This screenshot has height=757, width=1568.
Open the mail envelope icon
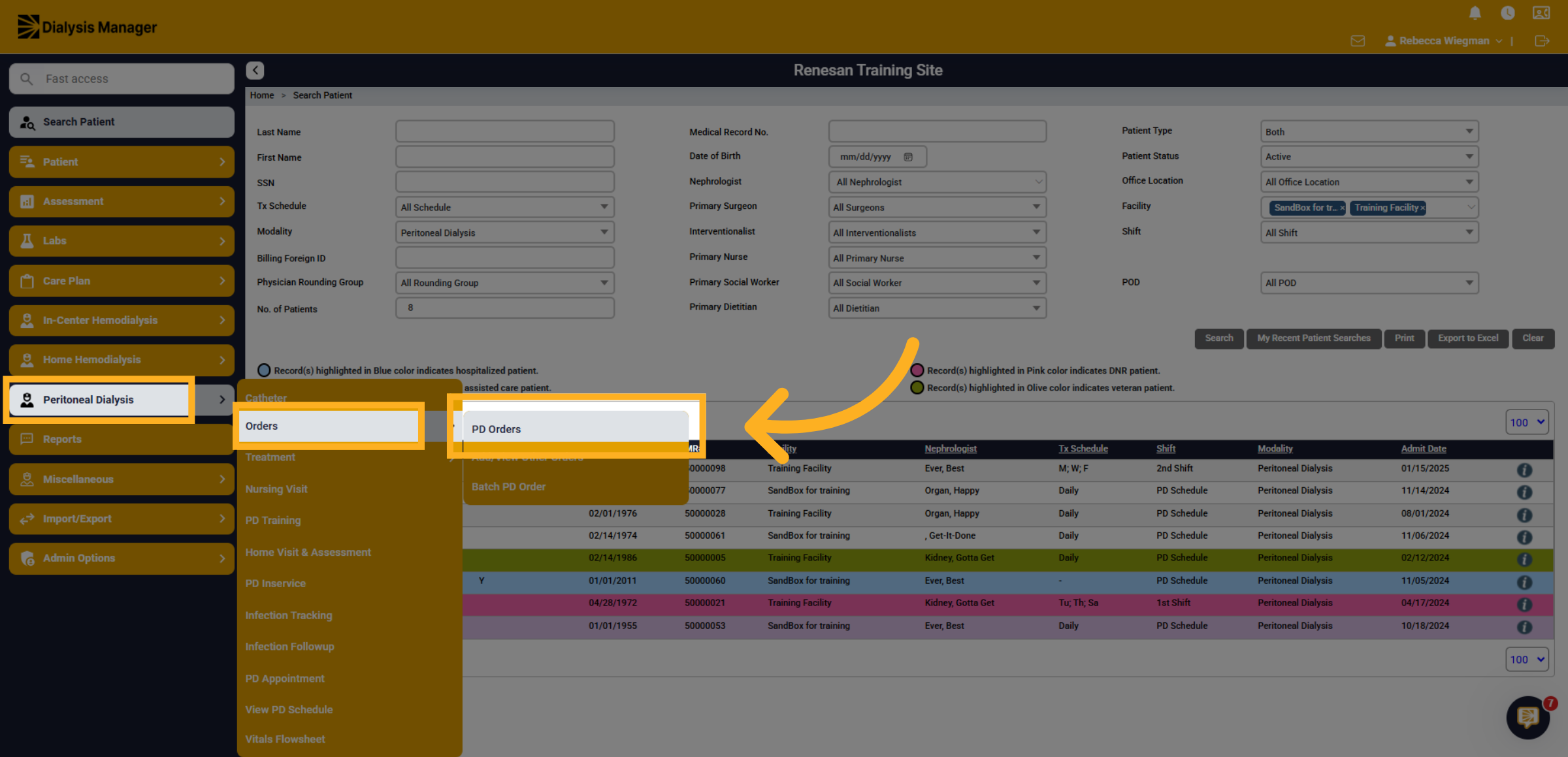tap(1358, 41)
